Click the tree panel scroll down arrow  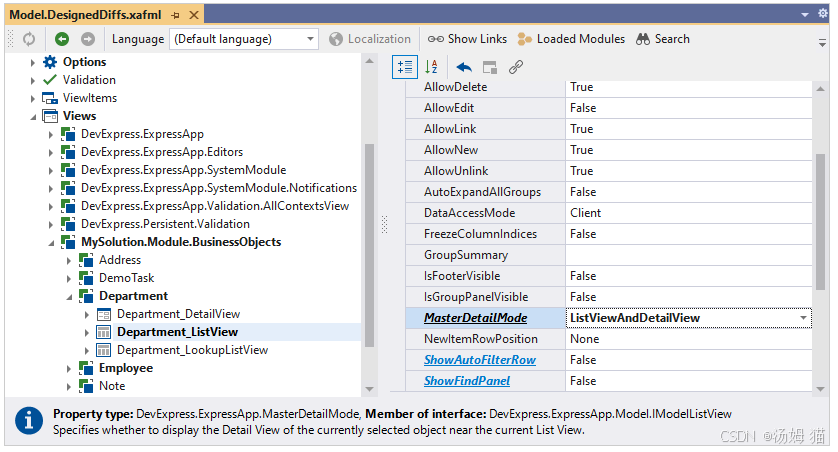(369, 389)
